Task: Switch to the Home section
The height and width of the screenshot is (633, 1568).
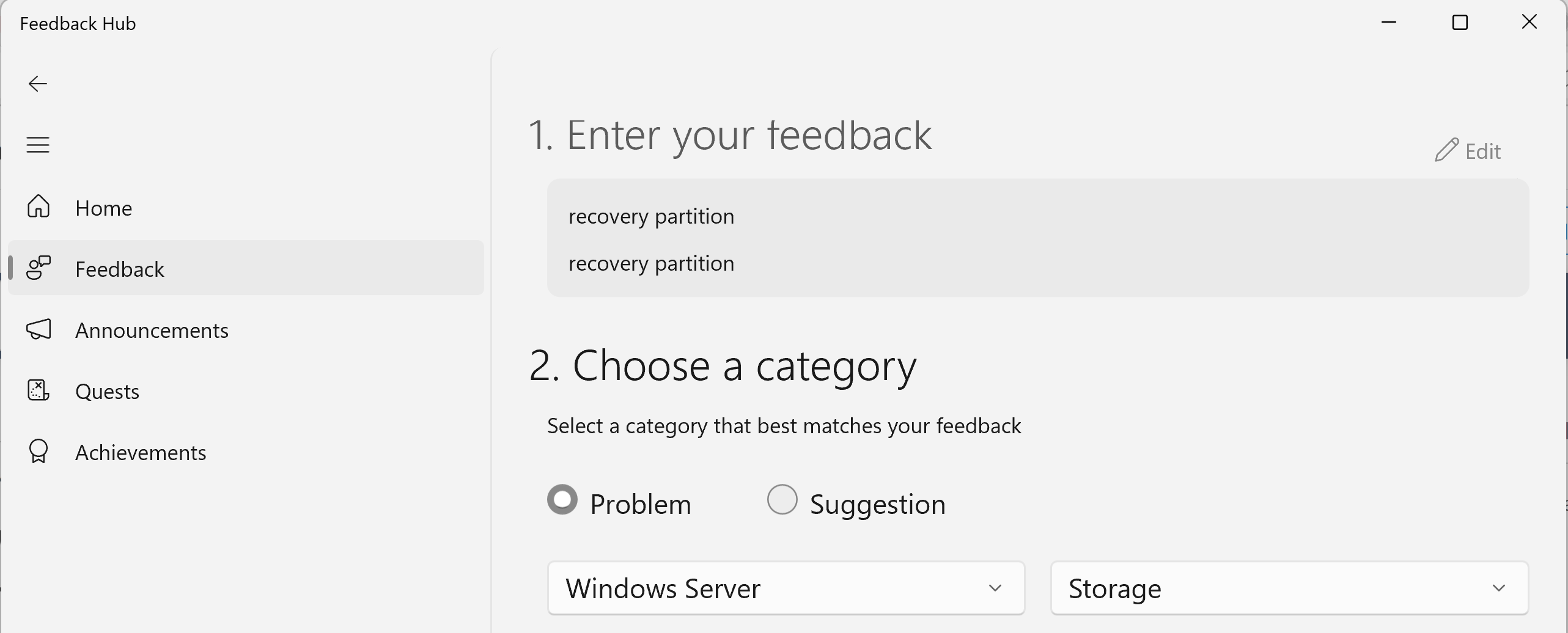Action: click(x=104, y=207)
